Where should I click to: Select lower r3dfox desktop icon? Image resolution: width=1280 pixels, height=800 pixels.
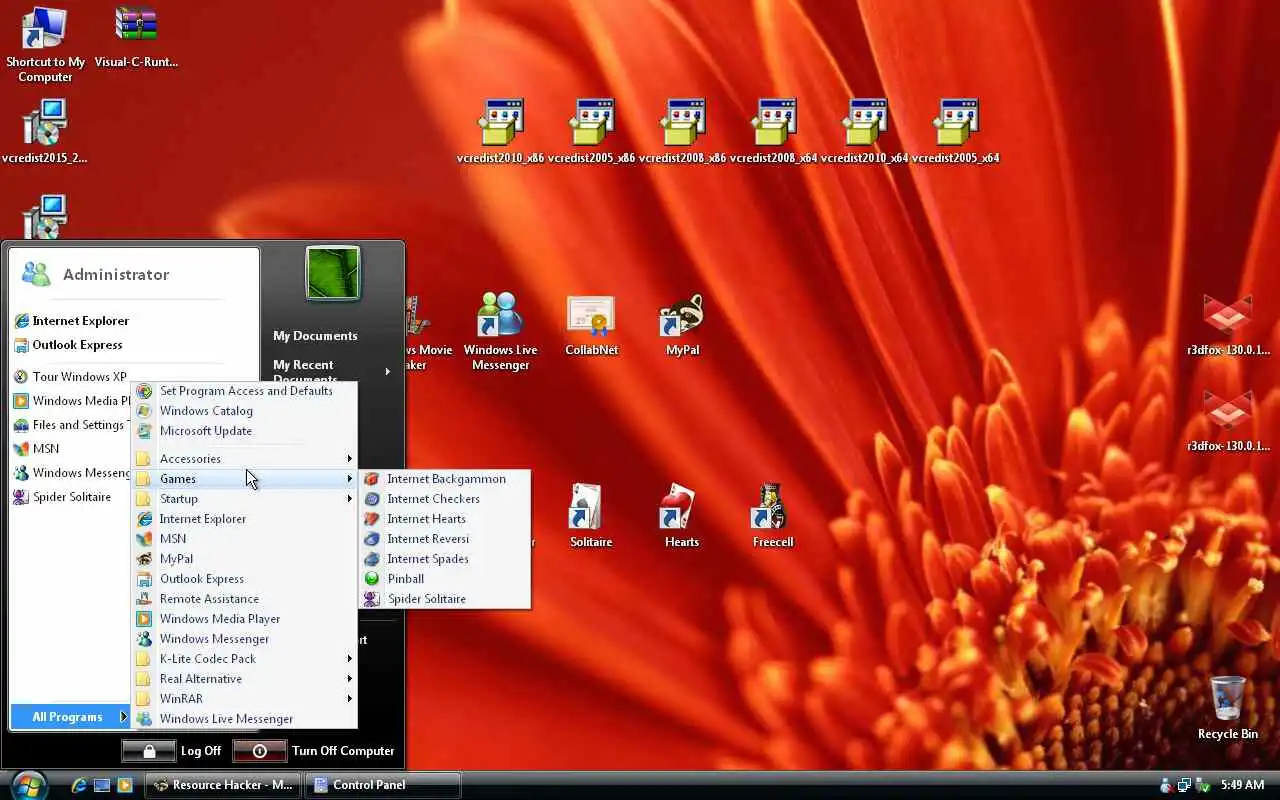(1228, 421)
